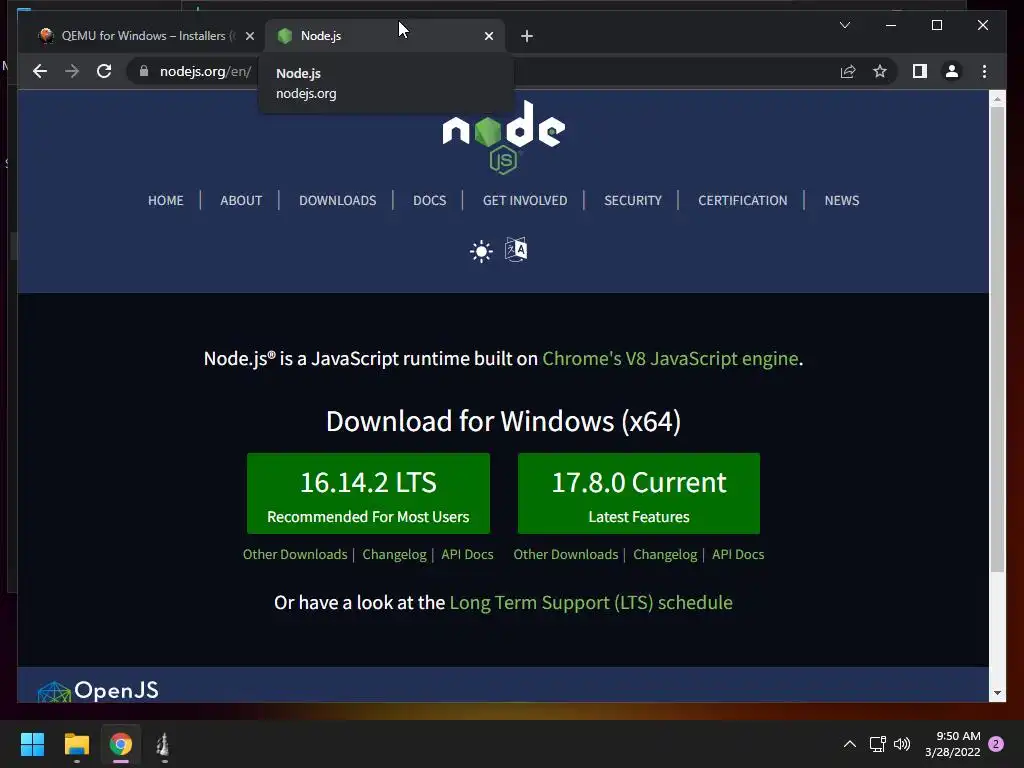Open the clock showing 9:50 AM

coord(953,744)
